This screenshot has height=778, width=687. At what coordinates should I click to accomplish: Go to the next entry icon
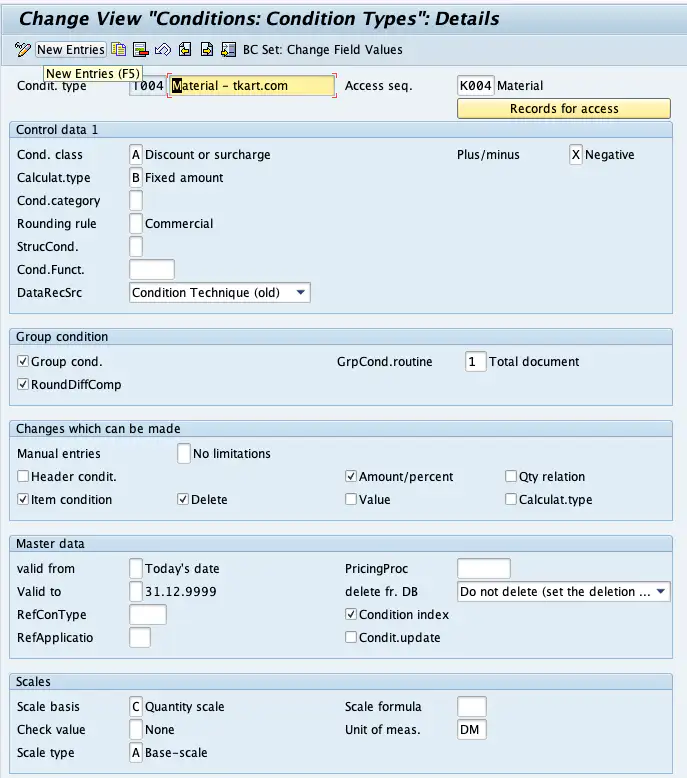click(207, 49)
